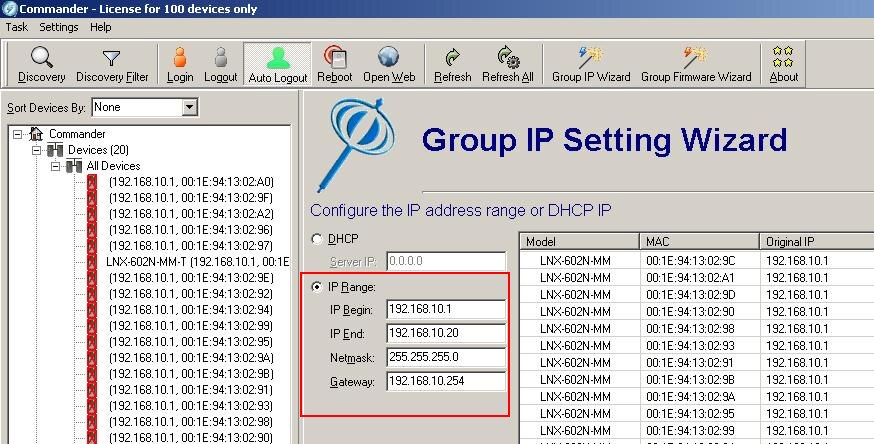The height and width of the screenshot is (444, 874).
Task: Click the Gateway input field
Action: click(x=446, y=381)
